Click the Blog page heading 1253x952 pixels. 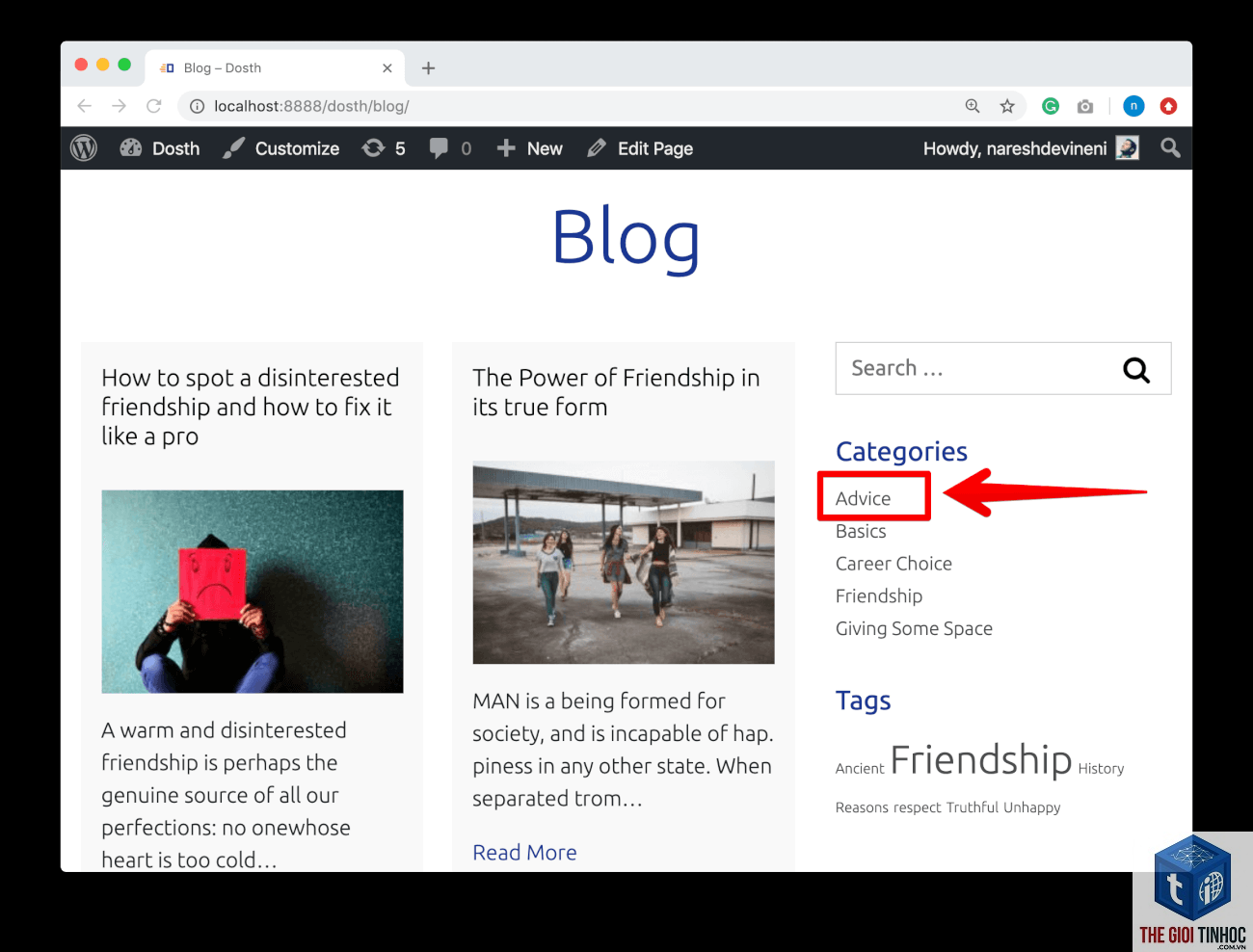(x=626, y=237)
